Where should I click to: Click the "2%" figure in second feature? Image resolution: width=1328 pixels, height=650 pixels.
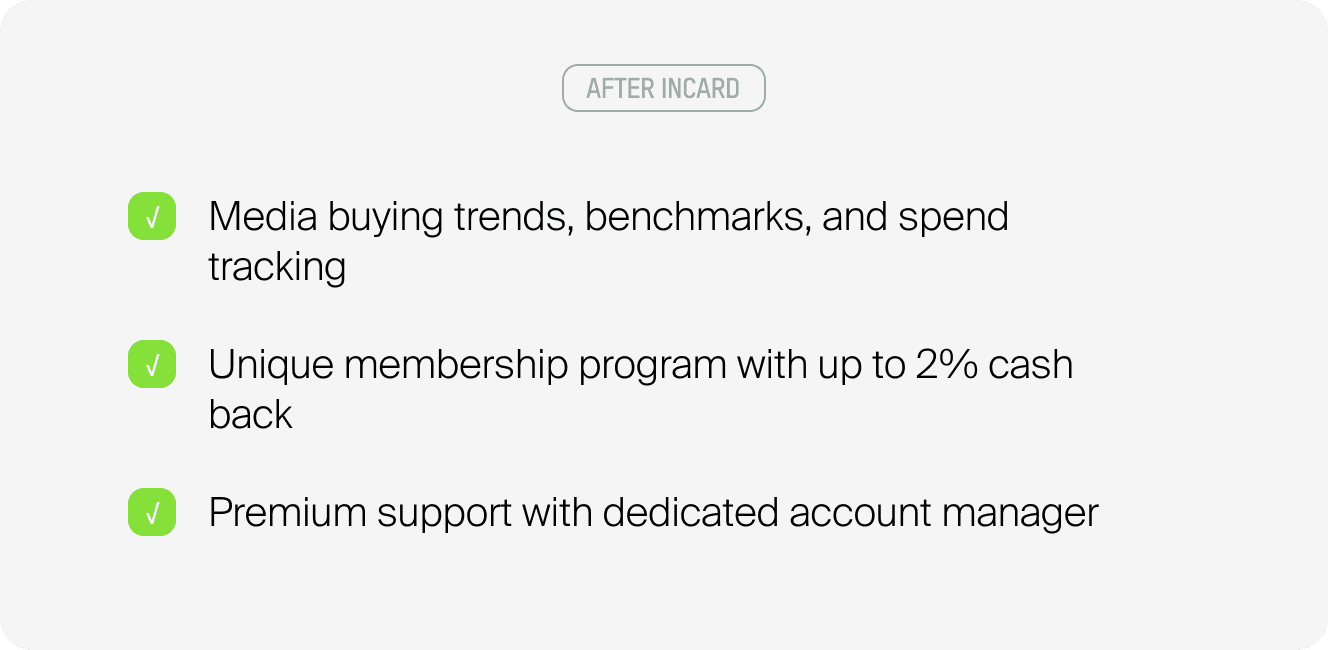(946, 365)
